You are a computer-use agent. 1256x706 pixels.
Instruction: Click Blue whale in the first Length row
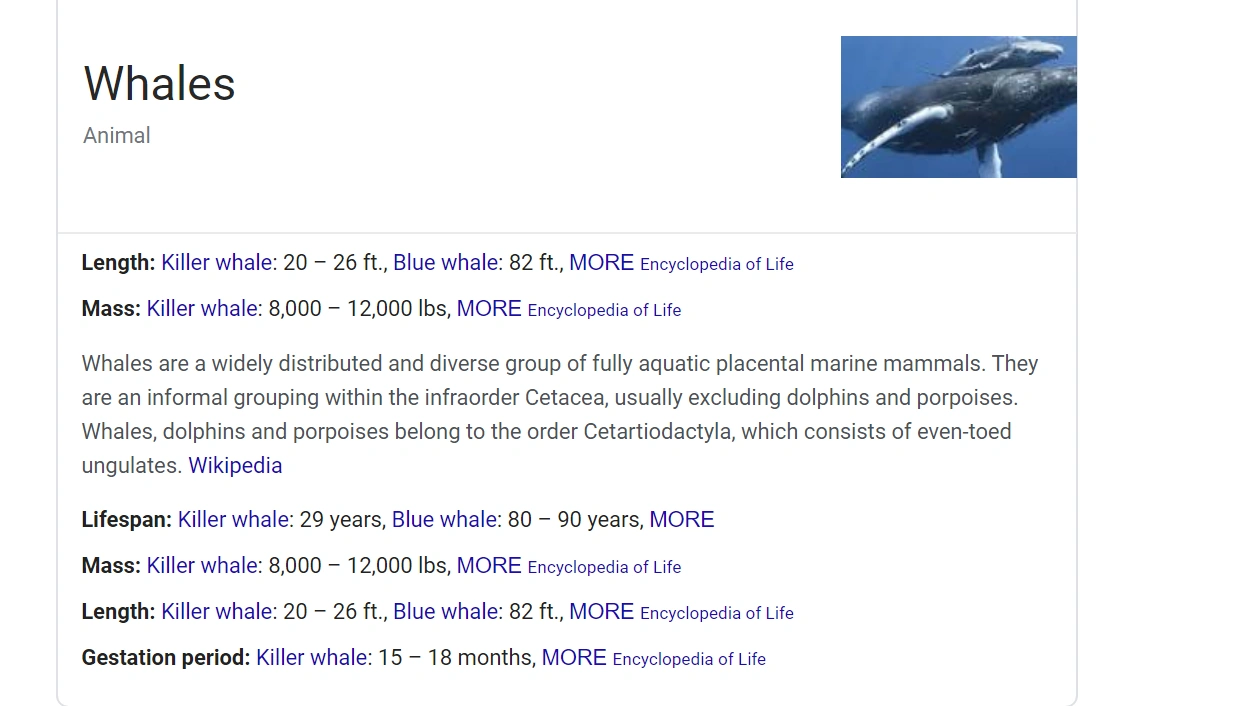pos(445,263)
